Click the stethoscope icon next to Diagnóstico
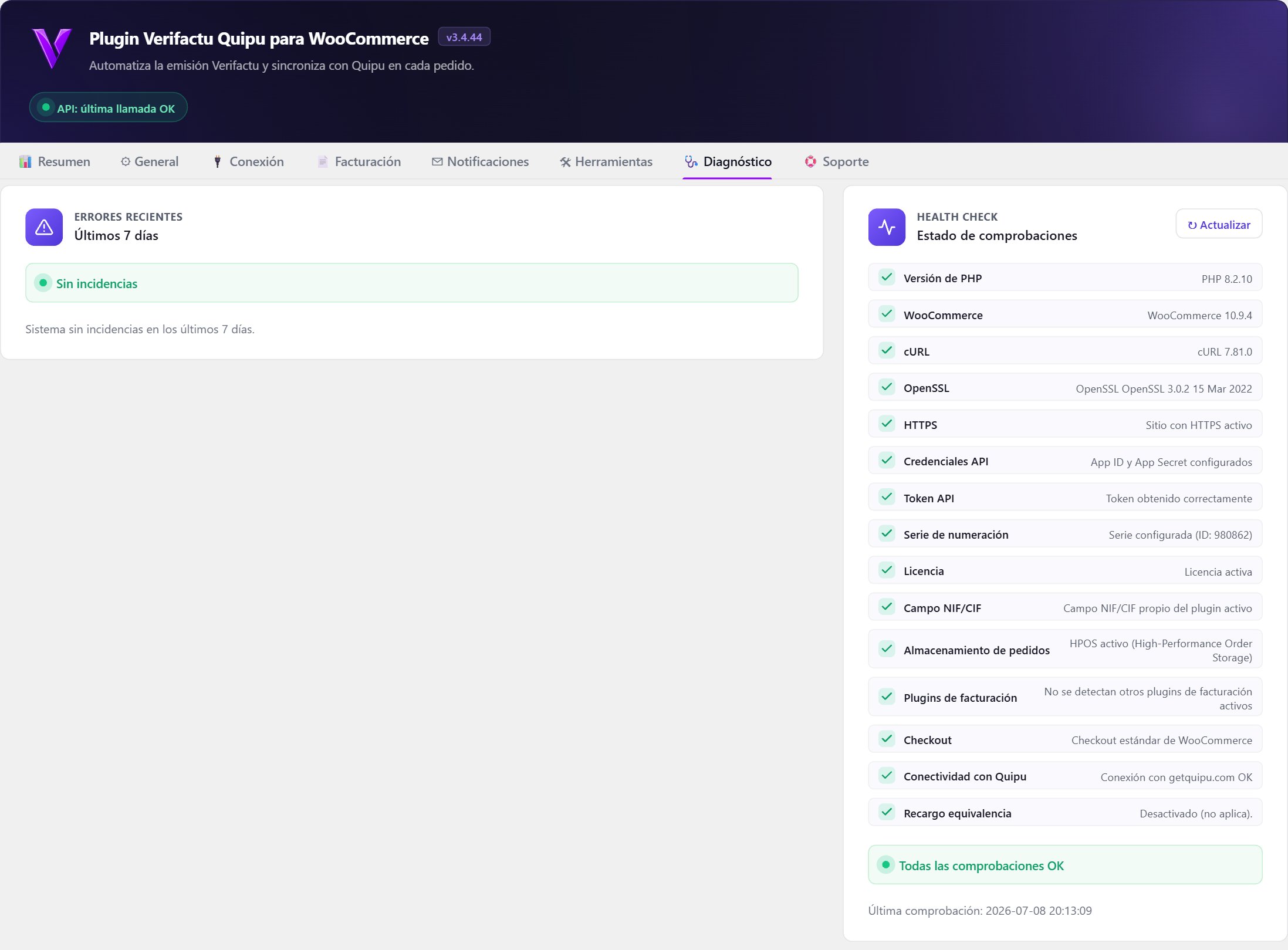This screenshot has height=950, width=1288. coord(691,161)
